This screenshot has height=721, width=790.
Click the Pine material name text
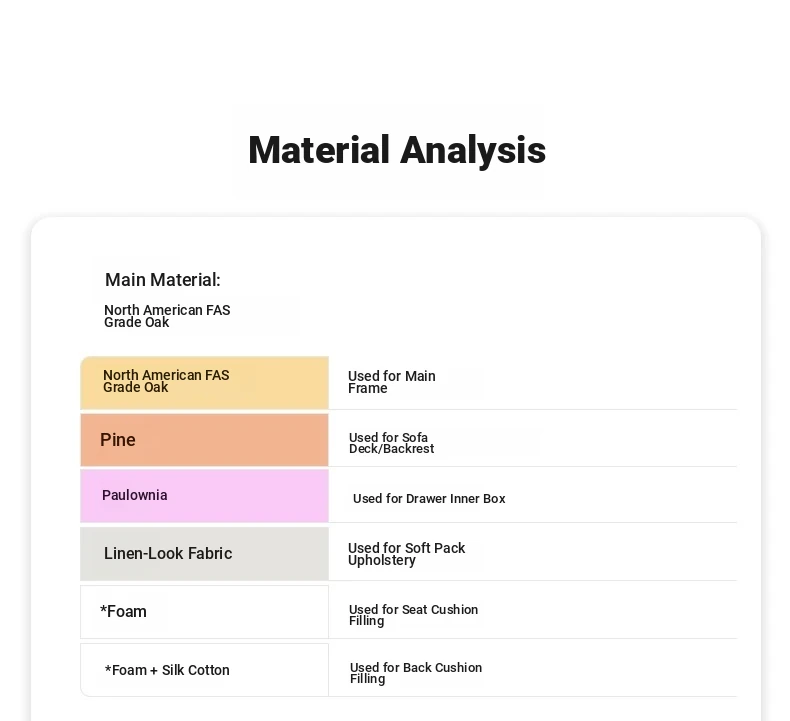pyautogui.click(x=118, y=440)
